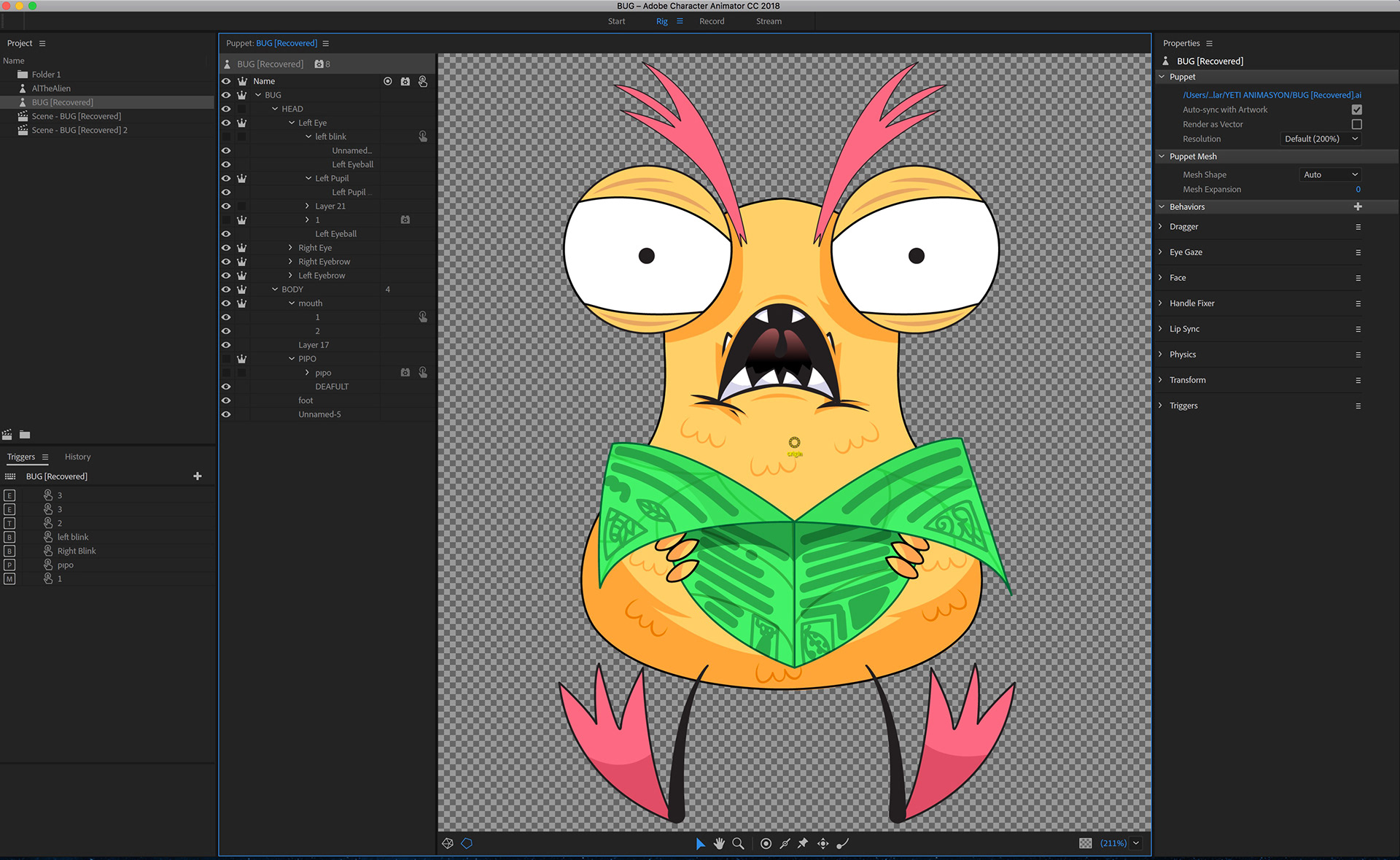The width and height of the screenshot is (1400, 860).
Task: Collapse the Puppet Mesh section
Action: point(1162,156)
